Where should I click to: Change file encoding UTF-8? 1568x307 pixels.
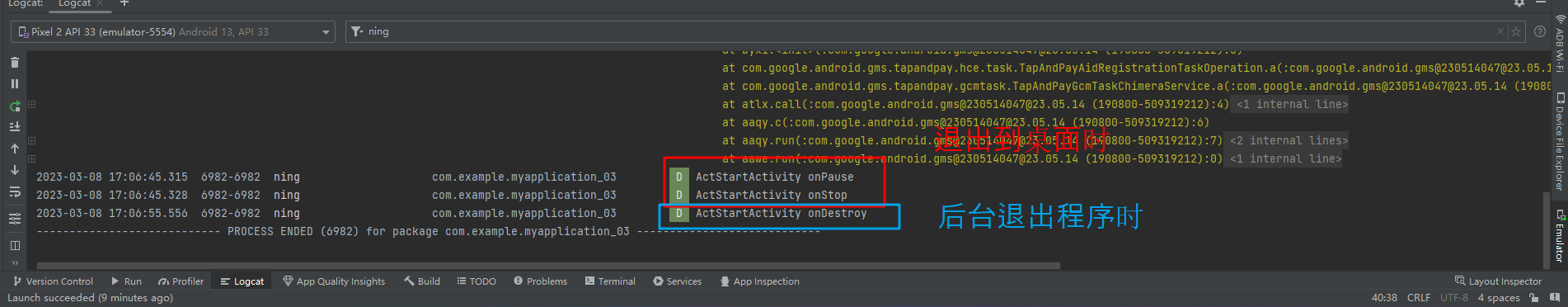(x=1454, y=298)
